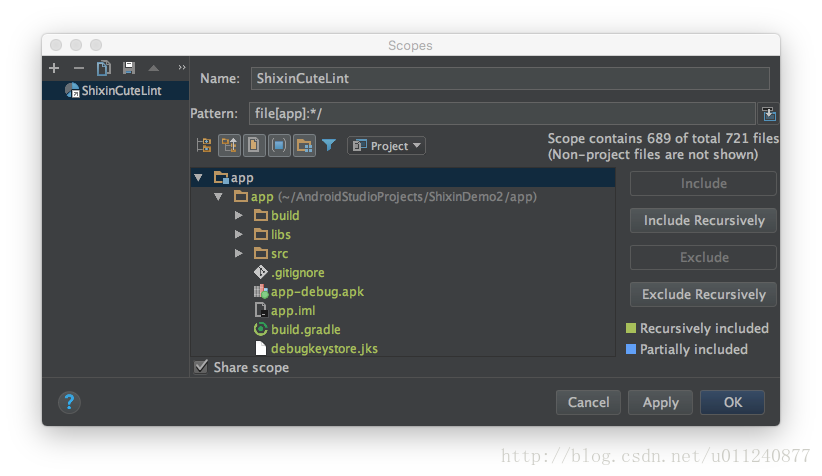Move scope up arrow icon
The height and width of the screenshot is (476, 822).
154,68
